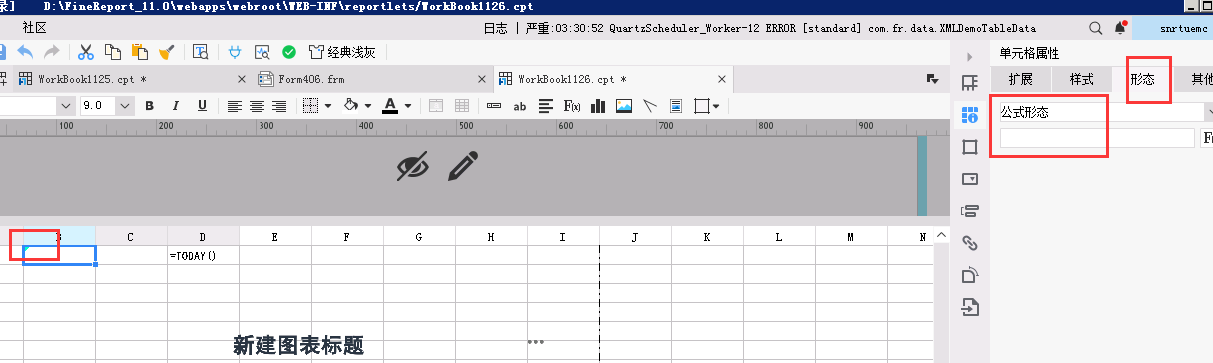
Task: Toggle the hidden eye-slash icon
Action: pos(413,166)
